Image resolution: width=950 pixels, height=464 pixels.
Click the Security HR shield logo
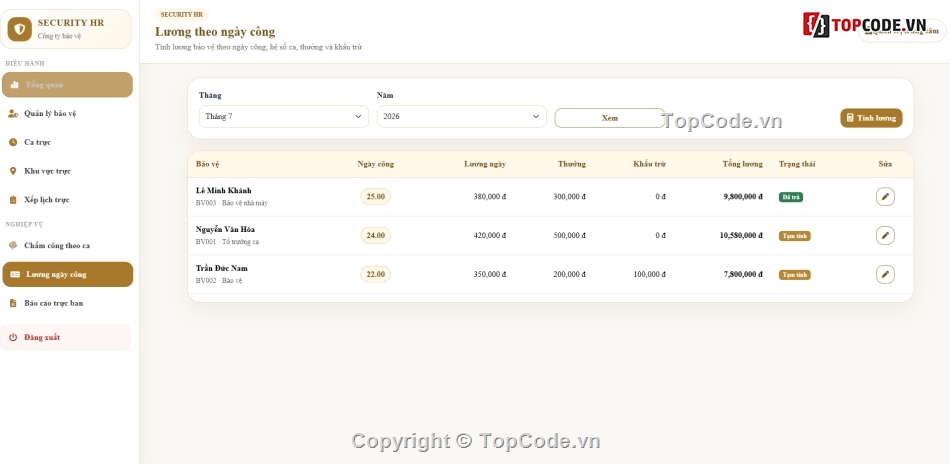pyautogui.click(x=19, y=29)
